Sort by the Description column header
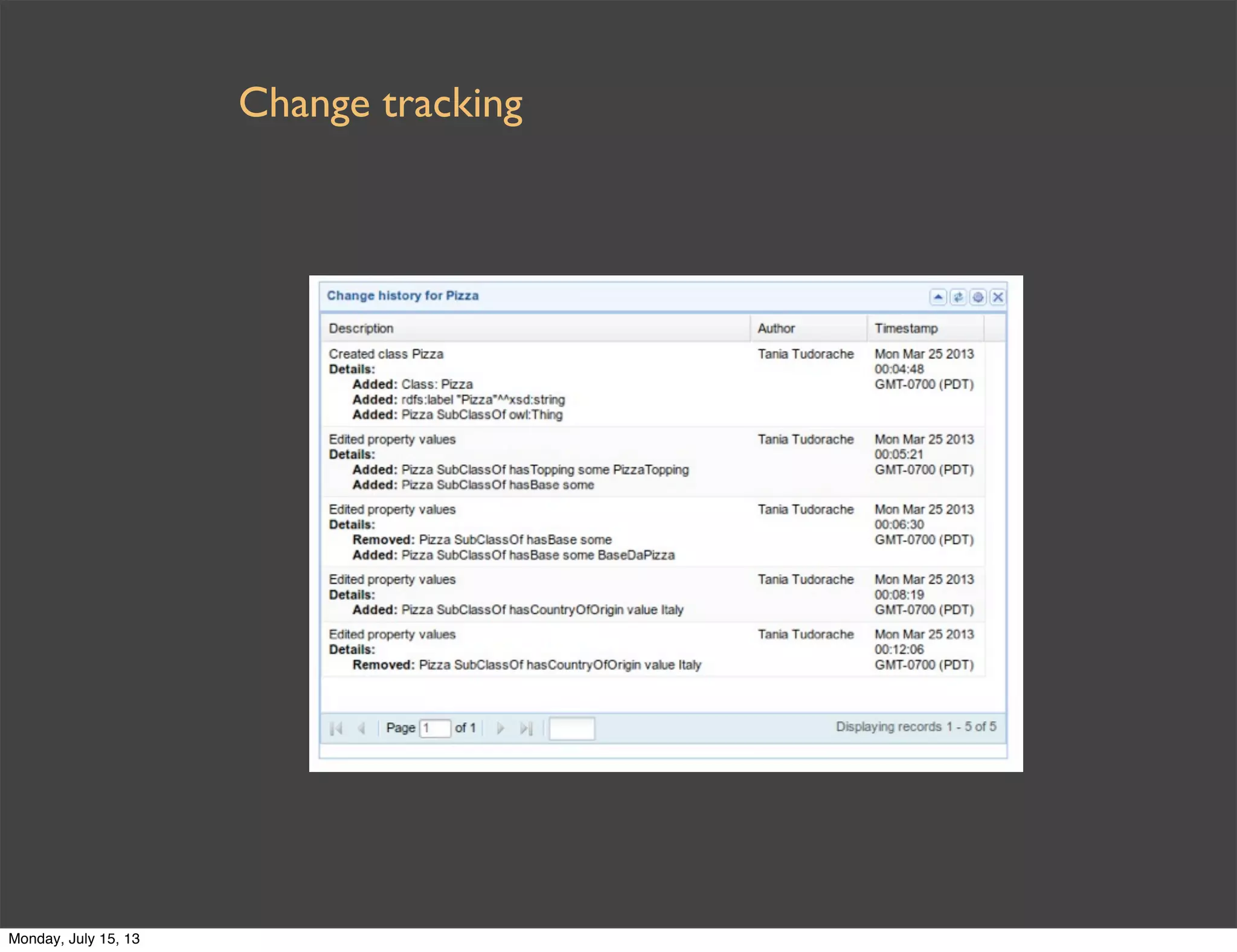Image resolution: width=1237 pixels, height=952 pixels. pos(535,328)
